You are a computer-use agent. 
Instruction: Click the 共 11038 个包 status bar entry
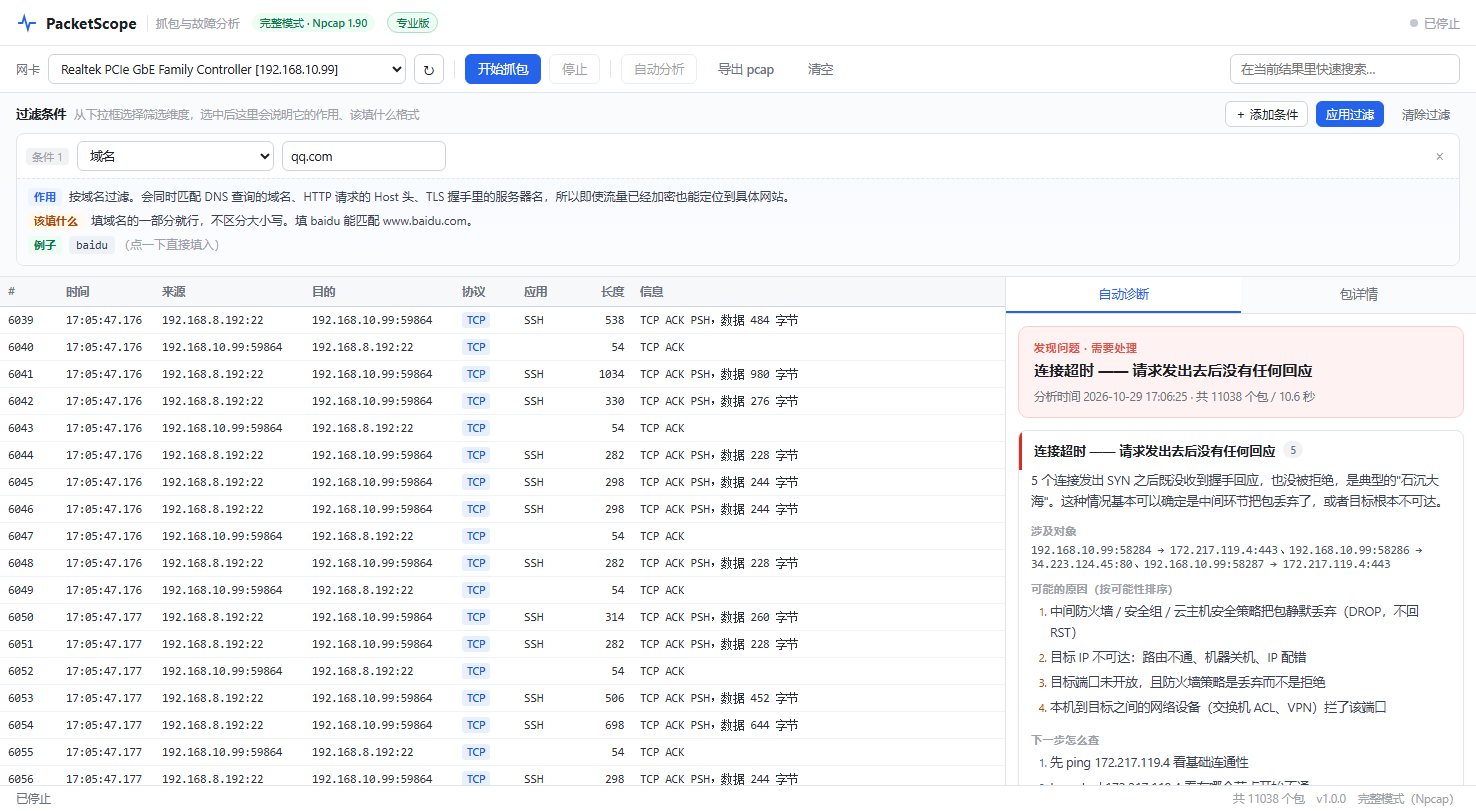(x=1268, y=799)
